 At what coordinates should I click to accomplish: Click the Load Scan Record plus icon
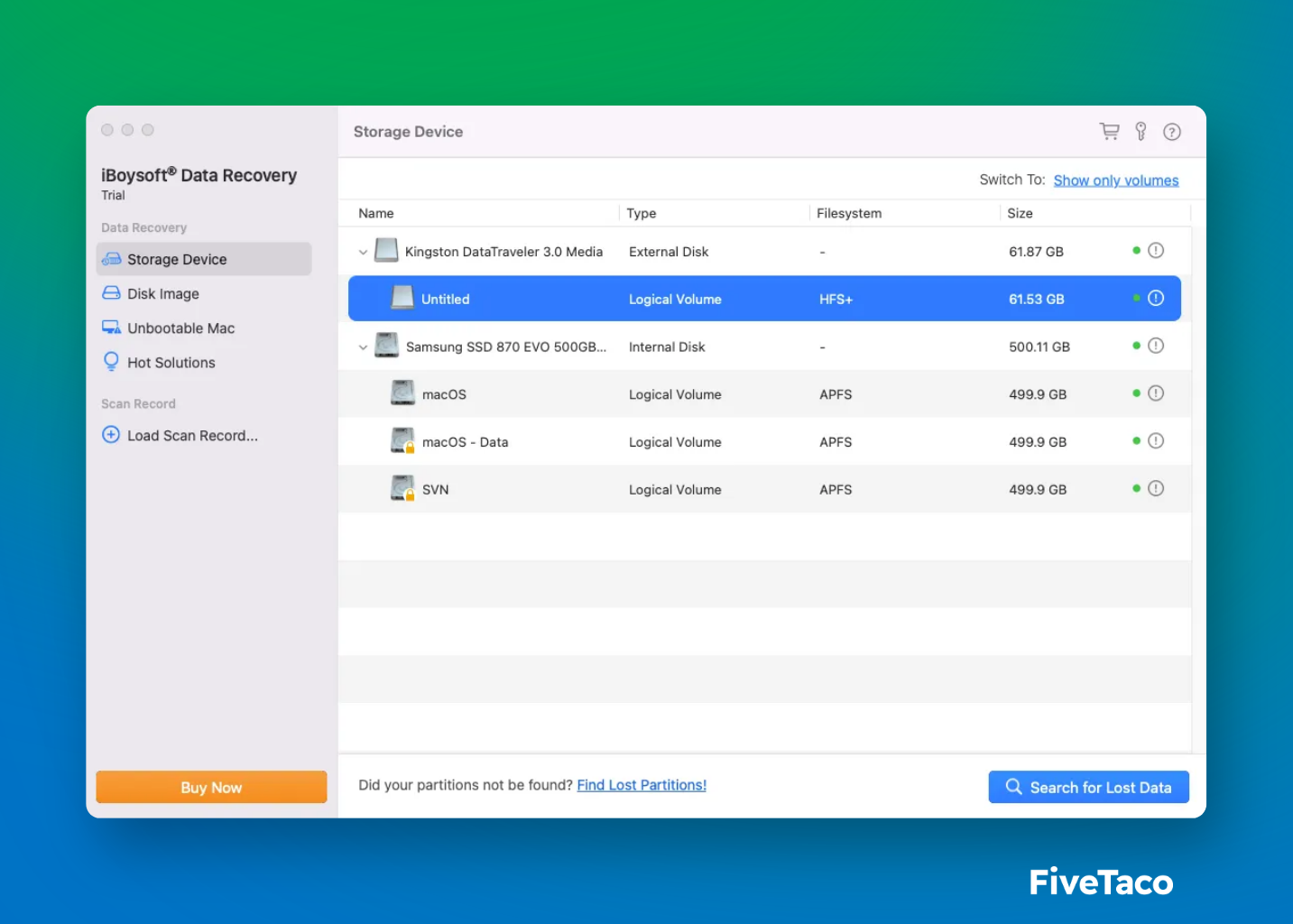pyautogui.click(x=111, y=435)
